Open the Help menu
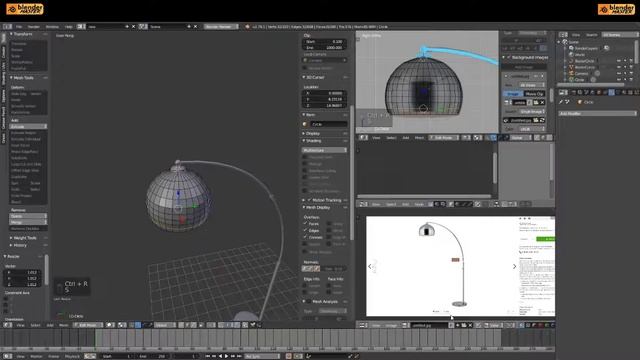Viewport: 640px width, 360px height. [x=69, y=27]
